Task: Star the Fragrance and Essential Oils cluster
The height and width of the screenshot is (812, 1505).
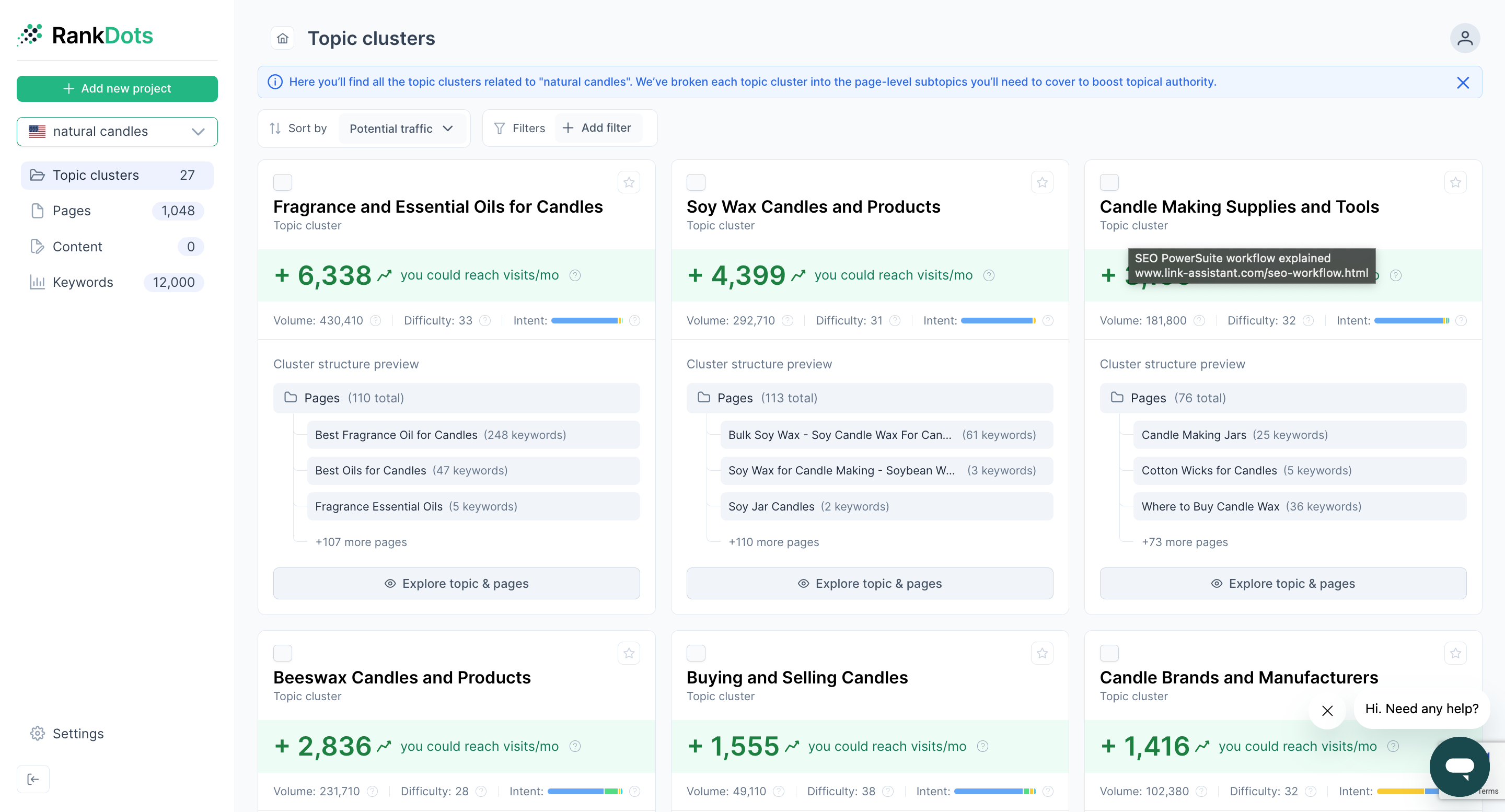Action: click(629, 182)
